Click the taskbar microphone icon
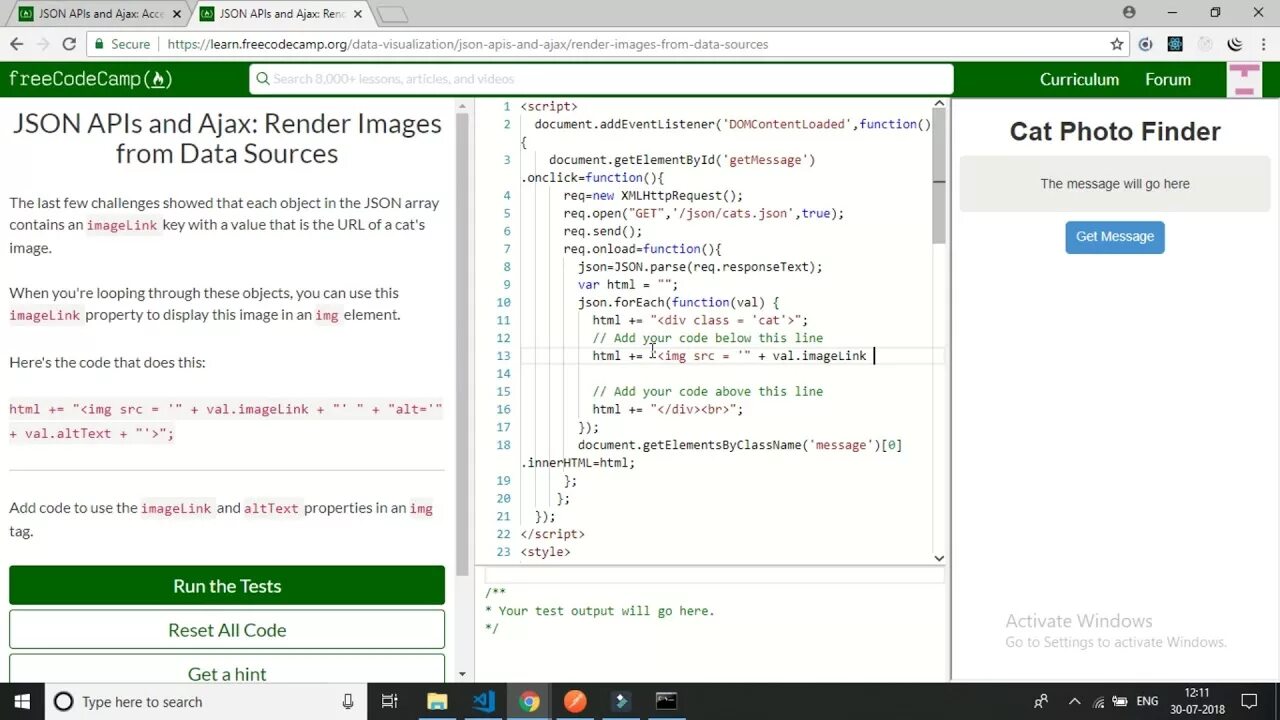This screenshot has height=720, width=1280. click(x=348, y=702)
